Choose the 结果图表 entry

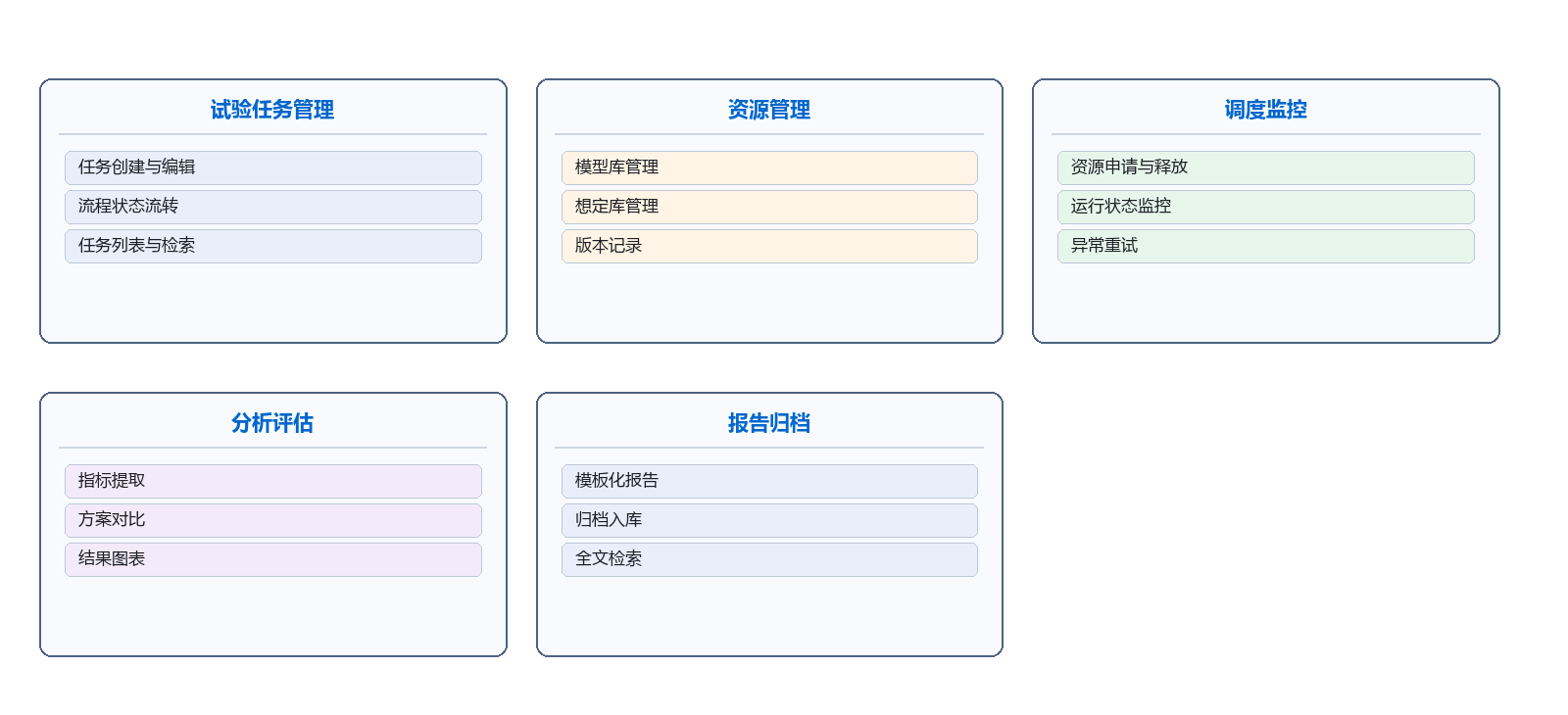(273, 559)
